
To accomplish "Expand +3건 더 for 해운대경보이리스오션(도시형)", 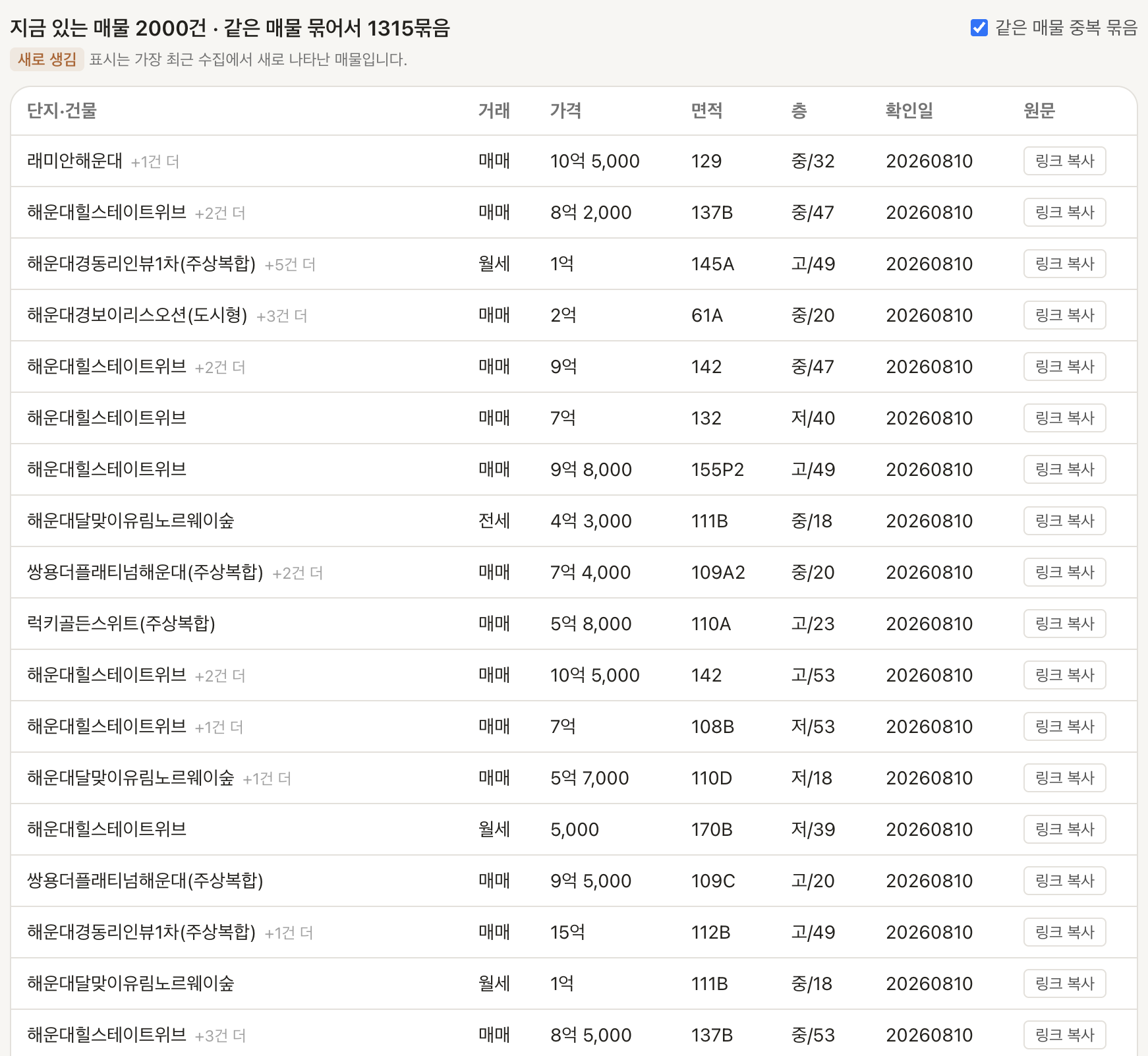I will coord(281,316).
